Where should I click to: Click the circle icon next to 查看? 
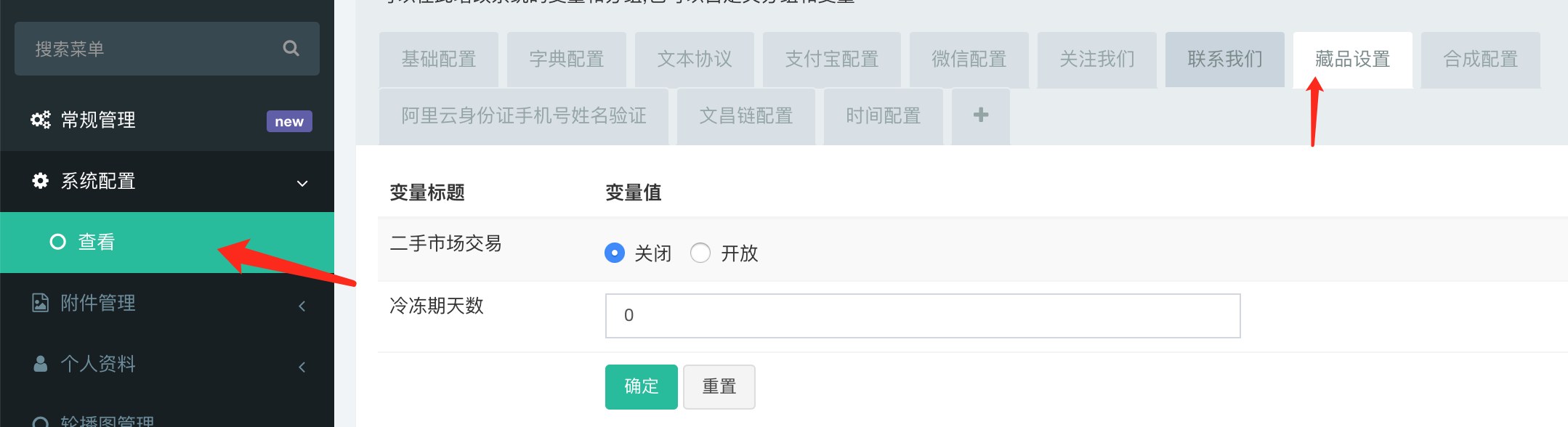[58, 242]
